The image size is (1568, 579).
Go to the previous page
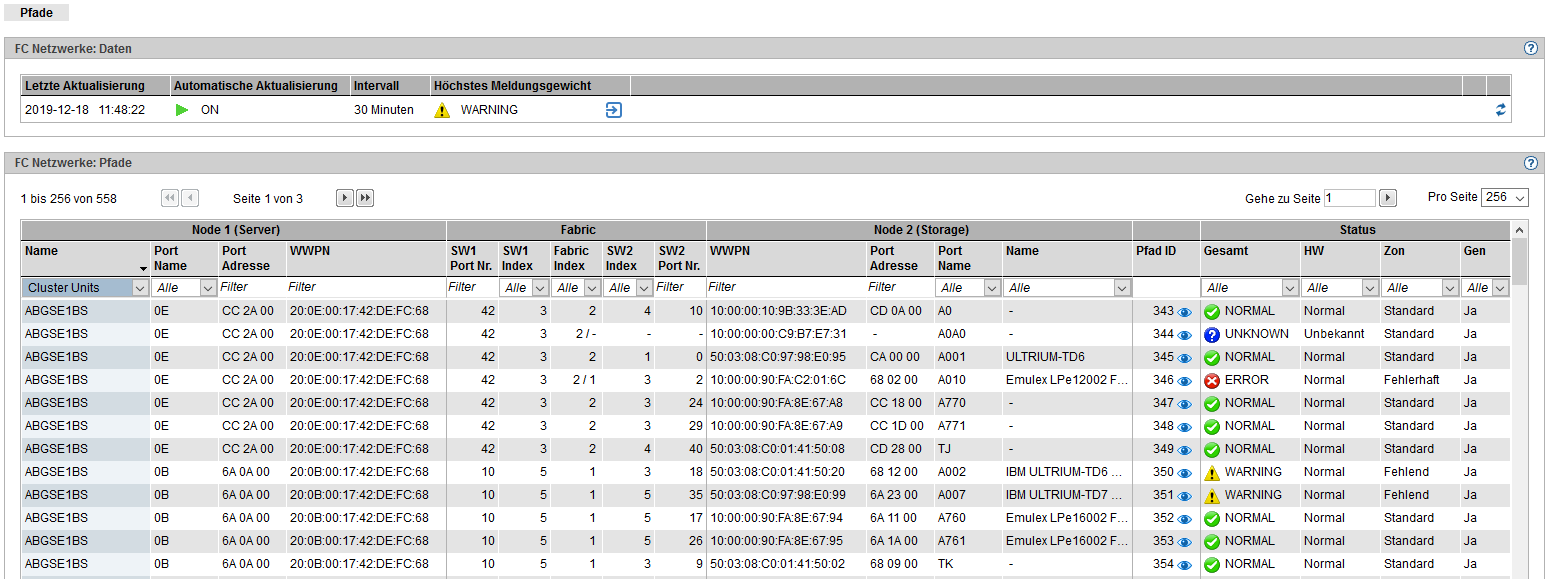190,198
